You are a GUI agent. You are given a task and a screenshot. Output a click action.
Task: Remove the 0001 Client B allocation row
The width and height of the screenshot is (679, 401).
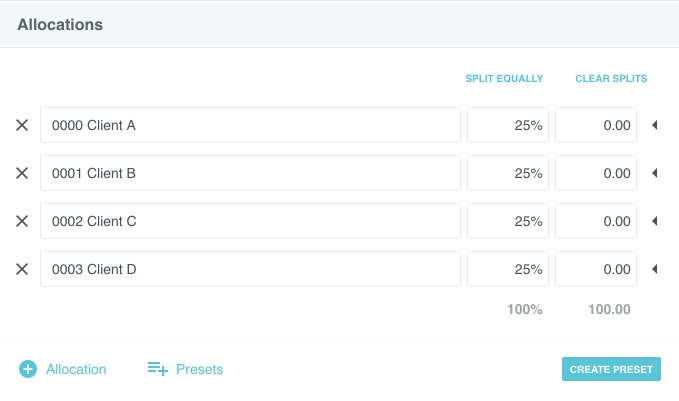click(22, 173)
